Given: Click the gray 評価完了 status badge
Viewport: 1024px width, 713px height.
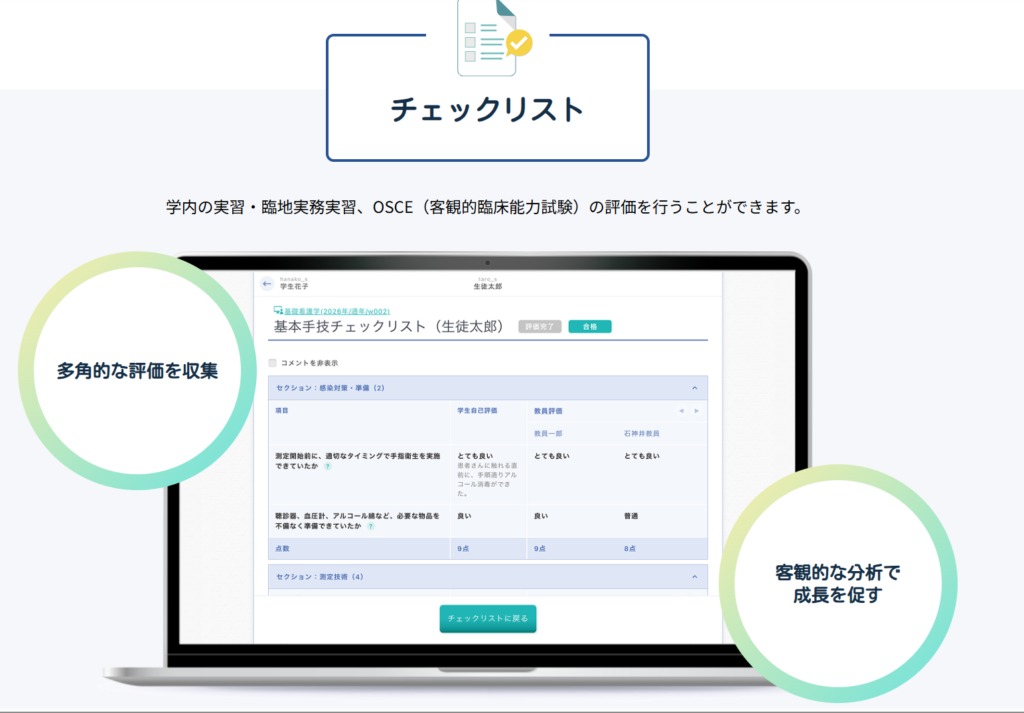Looking at the screenshot, I should (539, 326).
